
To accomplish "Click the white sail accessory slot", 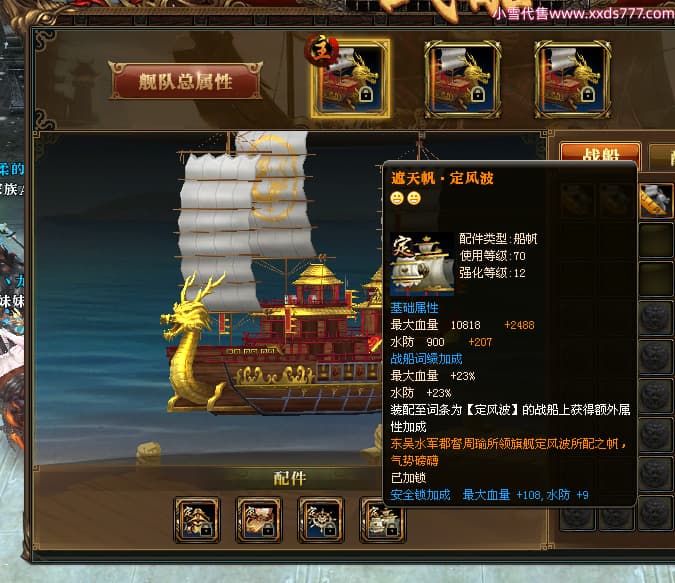I will [381, 519].
